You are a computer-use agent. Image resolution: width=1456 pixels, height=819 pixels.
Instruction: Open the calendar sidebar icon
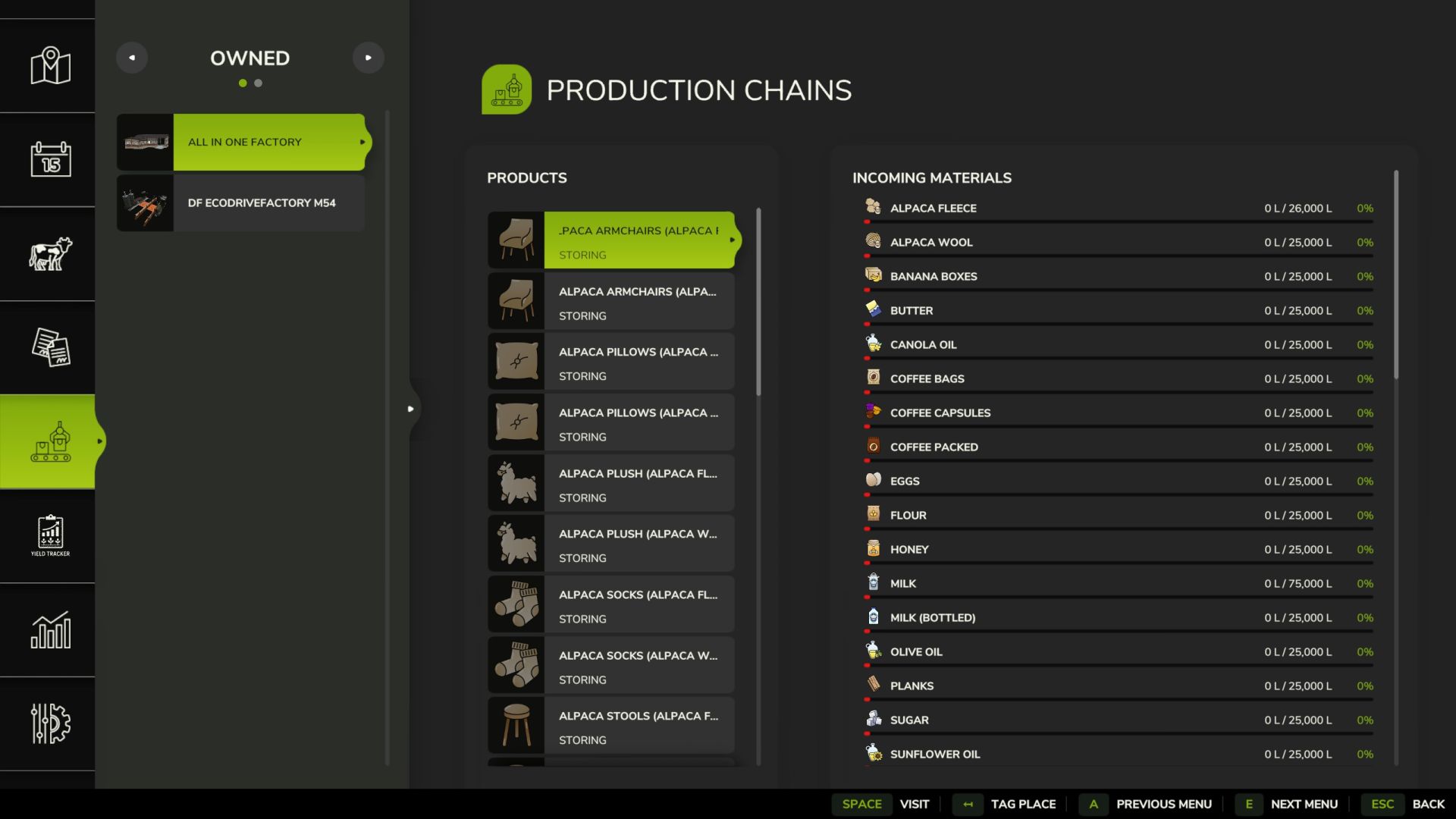tap(50, 159)
